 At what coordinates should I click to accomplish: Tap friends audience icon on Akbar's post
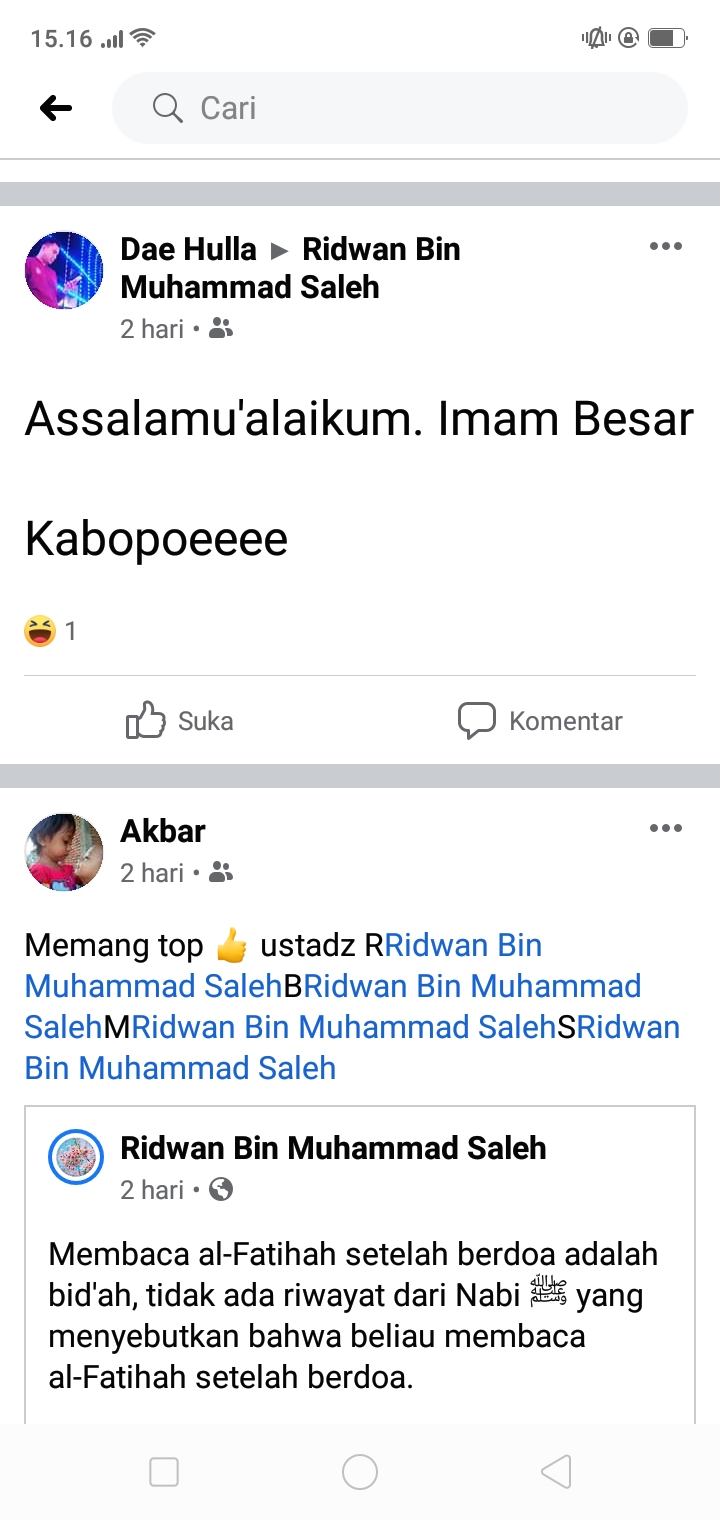pyautogui.click(x=221, y=873)
